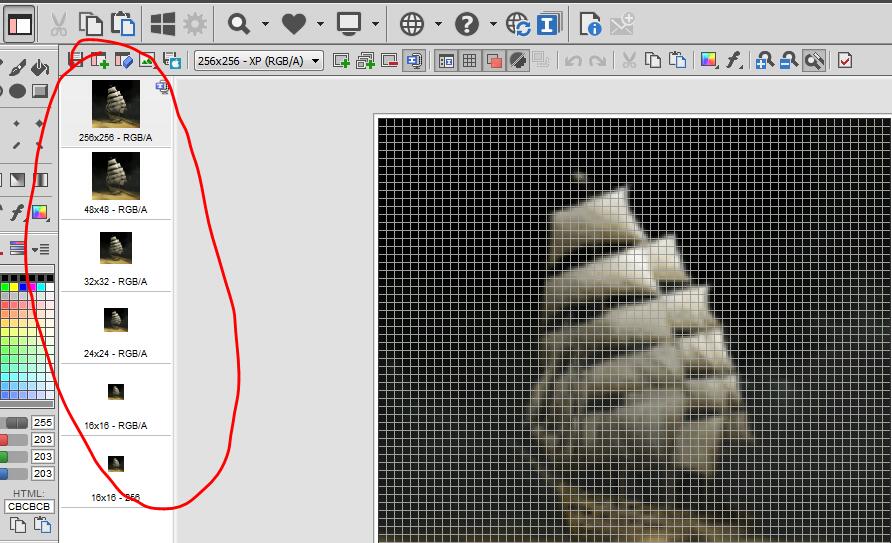Click the question mark help icon
Screen dimensions: 892x543
coord(466,24)
